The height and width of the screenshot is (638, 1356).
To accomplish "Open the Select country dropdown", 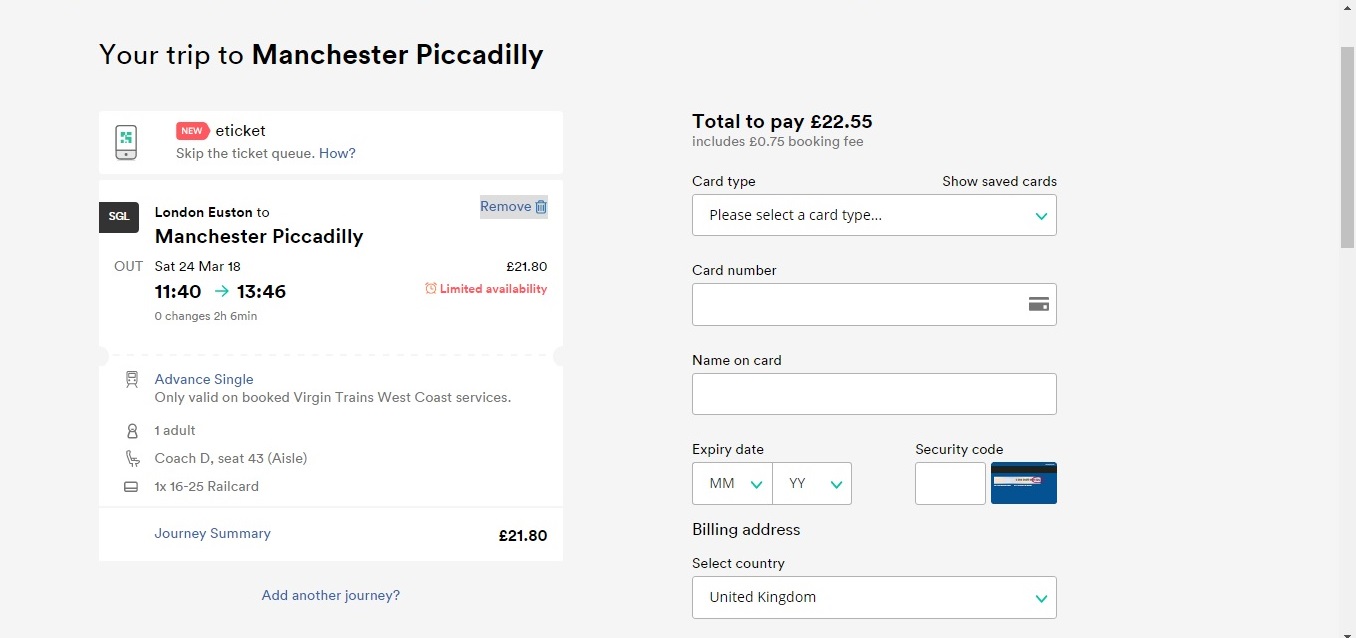I will coord(874,597).
